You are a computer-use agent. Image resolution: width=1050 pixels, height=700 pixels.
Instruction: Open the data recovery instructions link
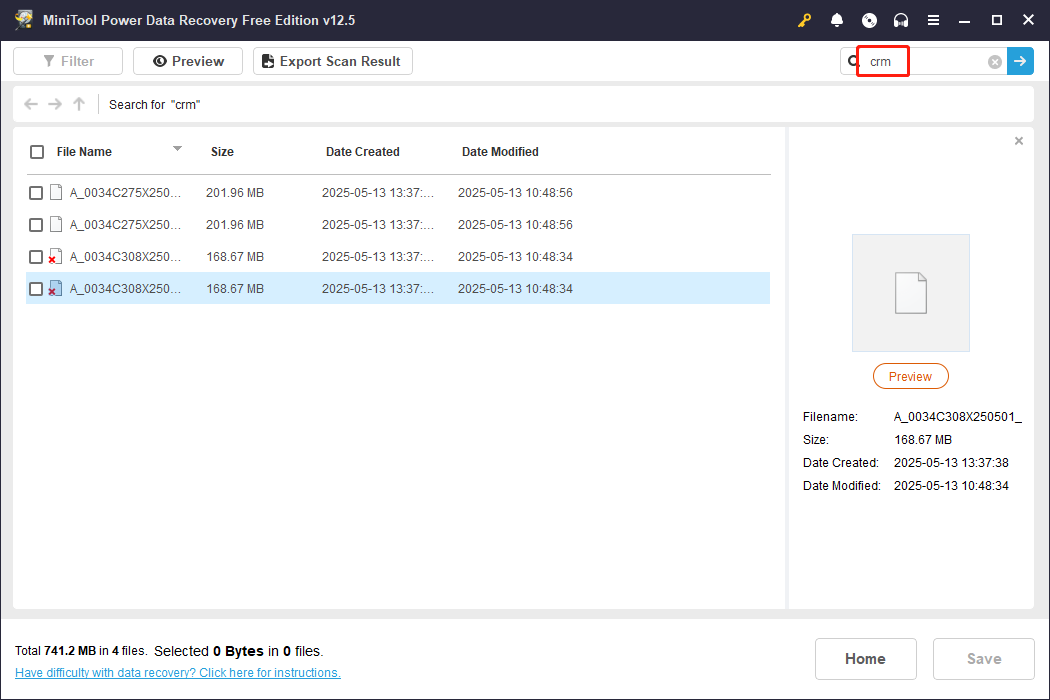tap(177, 672)
